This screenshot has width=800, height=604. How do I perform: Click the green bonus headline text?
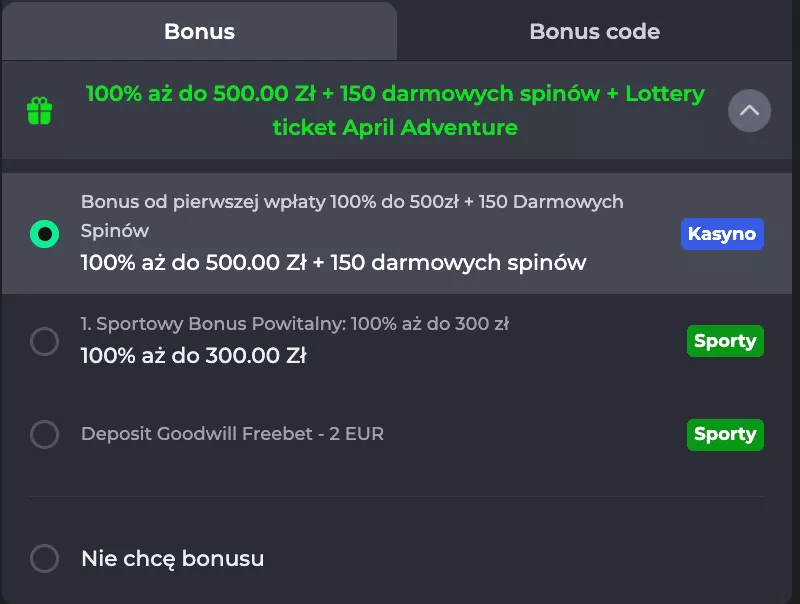pos(395,95)
